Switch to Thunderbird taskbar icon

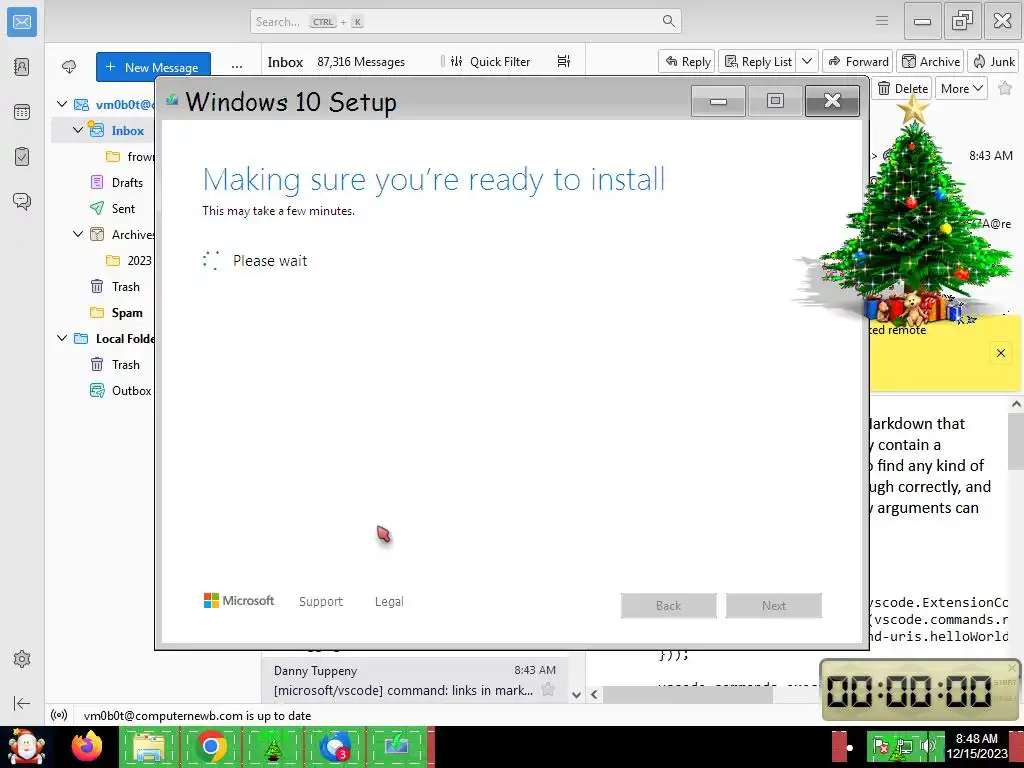coord(334,746)
